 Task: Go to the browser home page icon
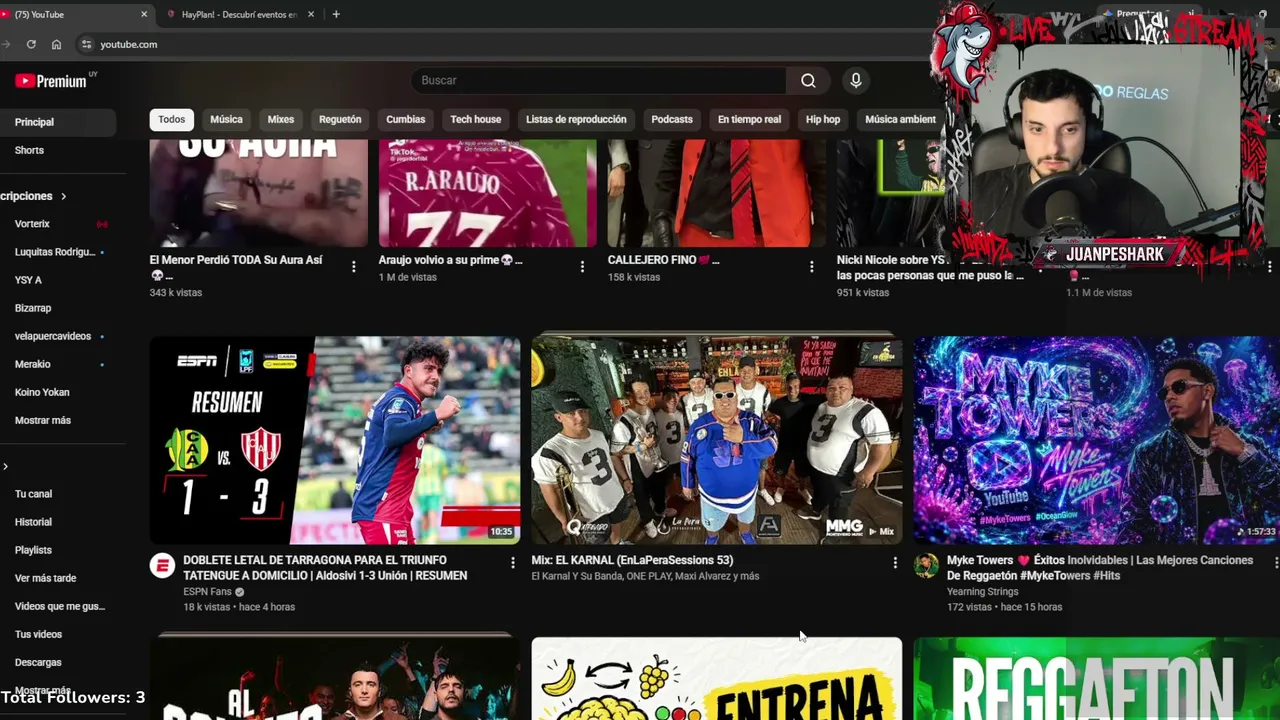[x=56, y=44]
